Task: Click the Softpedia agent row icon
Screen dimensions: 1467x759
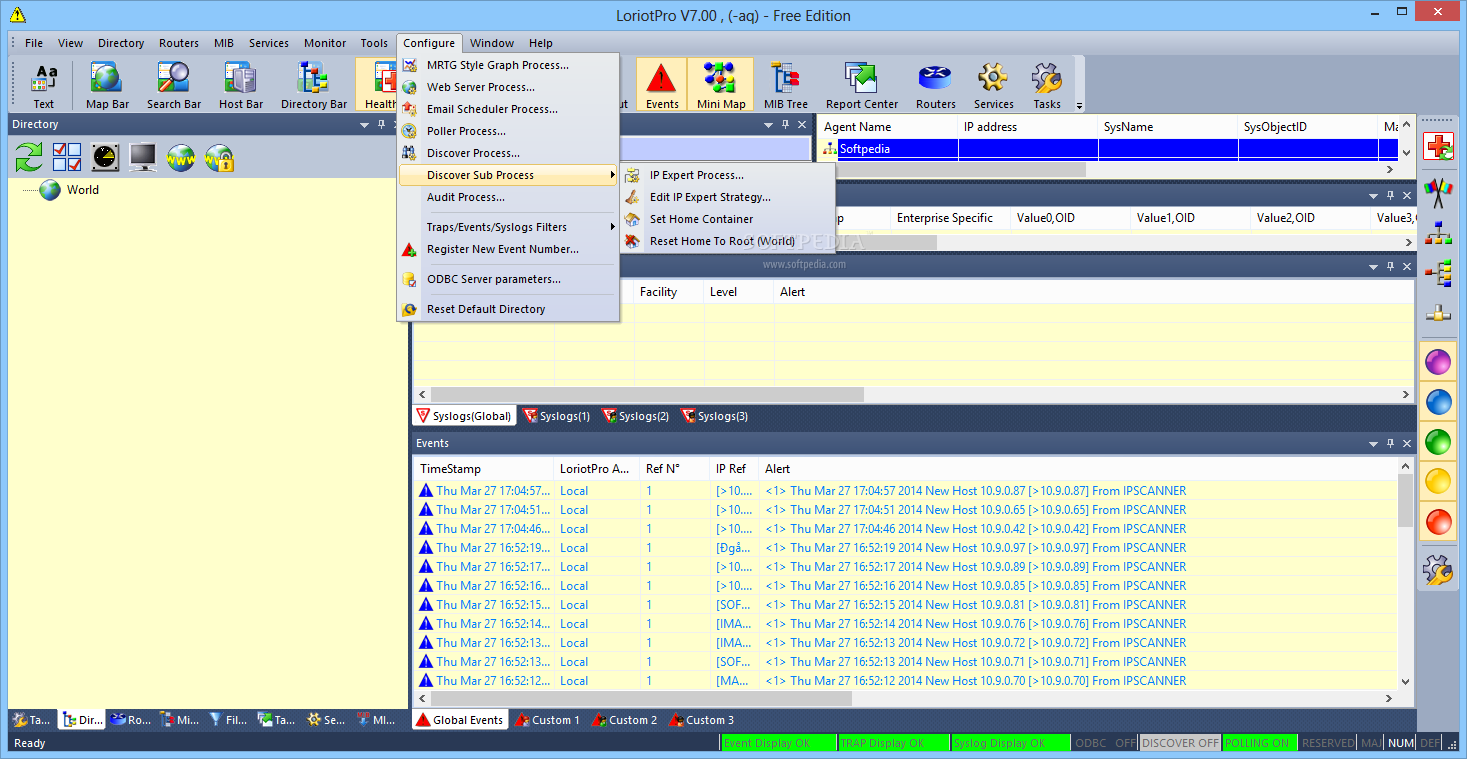Action: click(829, 149)
